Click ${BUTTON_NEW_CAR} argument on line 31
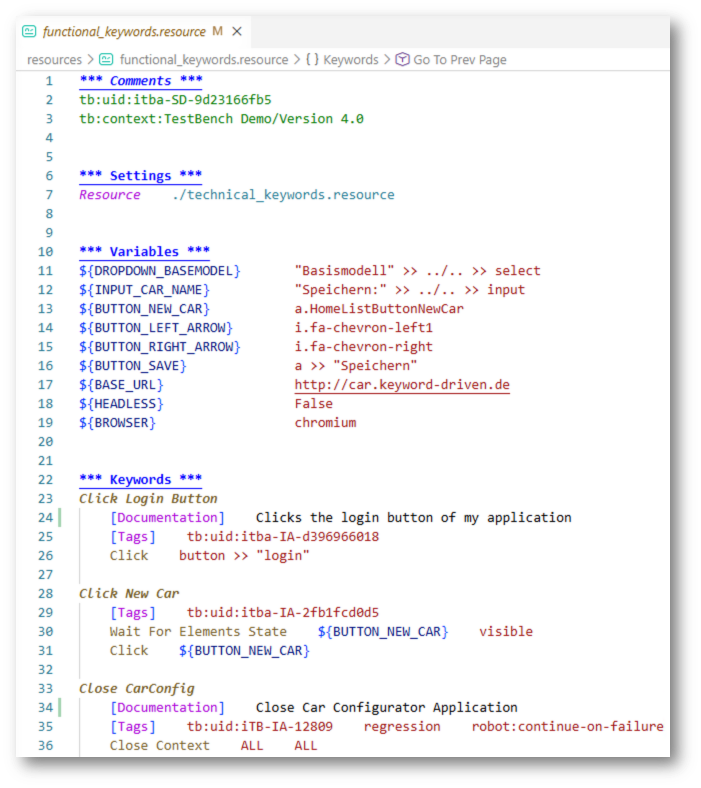 tap(244, 651)
